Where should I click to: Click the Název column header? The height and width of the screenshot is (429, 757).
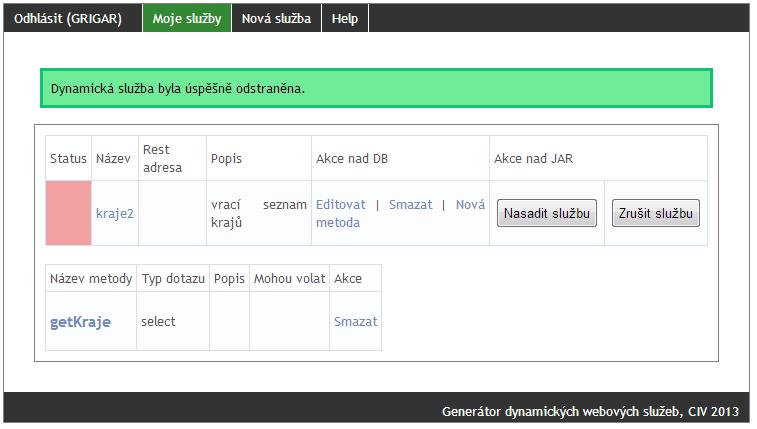[115, 158]
